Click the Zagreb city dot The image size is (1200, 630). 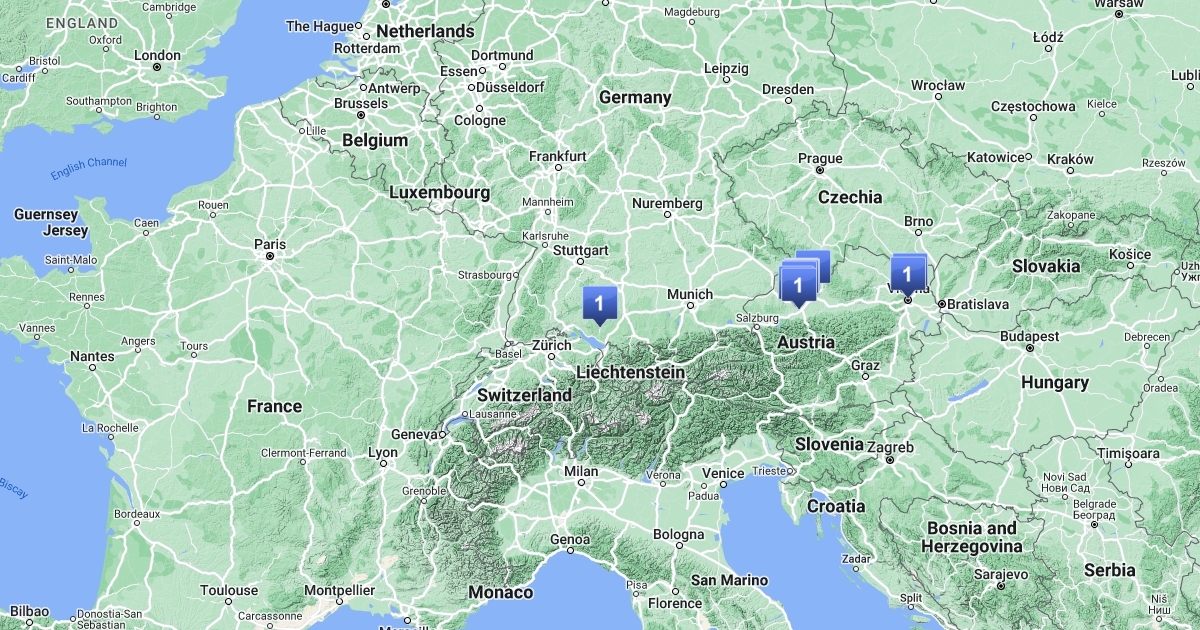click(x=889, y=460)
